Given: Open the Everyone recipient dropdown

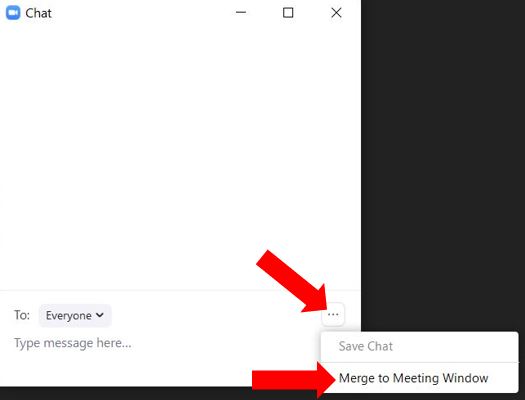Looking at the screenshot, I should pos(75,315).
